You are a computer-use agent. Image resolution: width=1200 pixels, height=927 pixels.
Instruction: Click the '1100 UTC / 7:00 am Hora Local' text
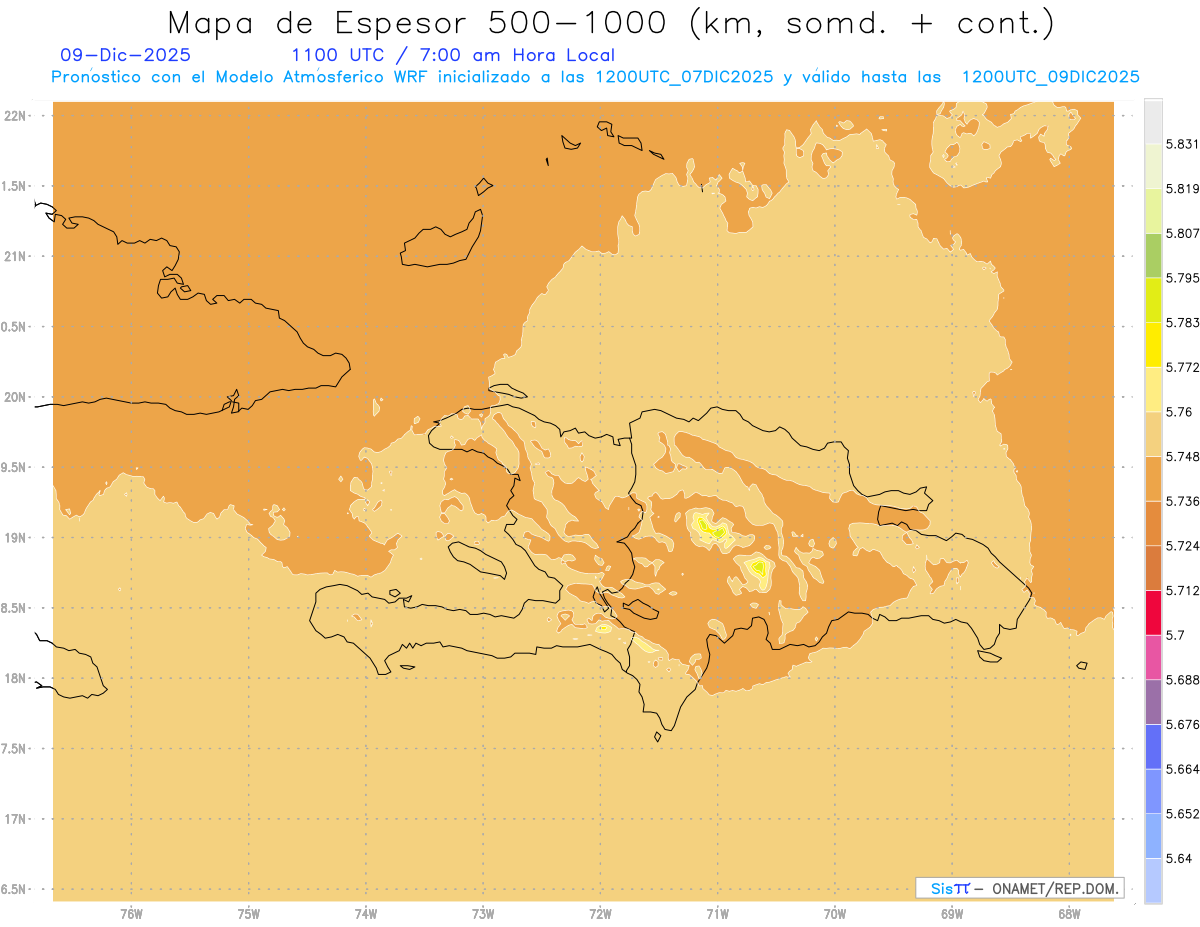(x=452, y=55)
